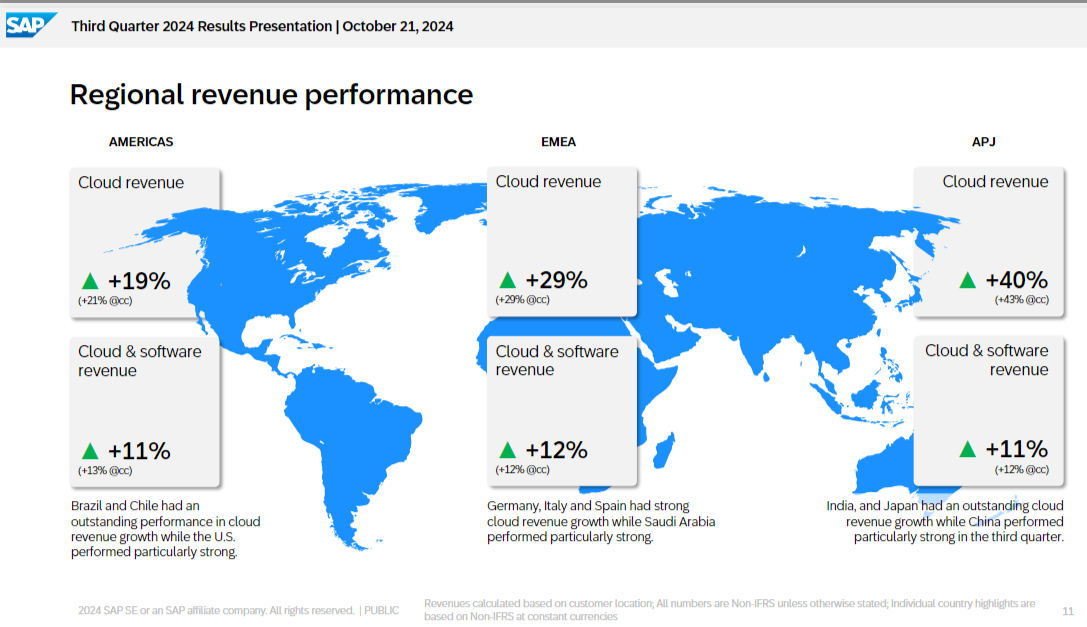Click the APJ Cloud revenue +40% figure
This screenshot has width=1087, height=627.
[1016, 280]
